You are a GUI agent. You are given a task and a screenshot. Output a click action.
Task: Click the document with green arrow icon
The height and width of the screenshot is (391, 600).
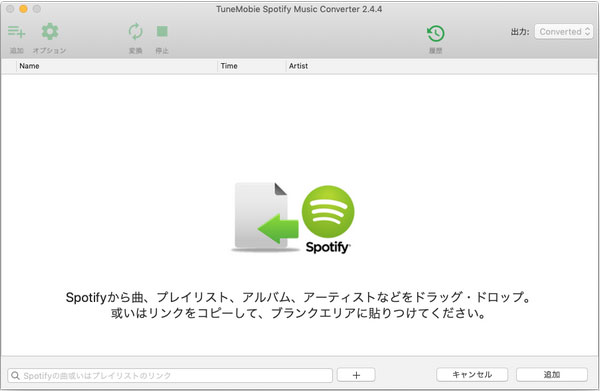[x=266, y=216]
